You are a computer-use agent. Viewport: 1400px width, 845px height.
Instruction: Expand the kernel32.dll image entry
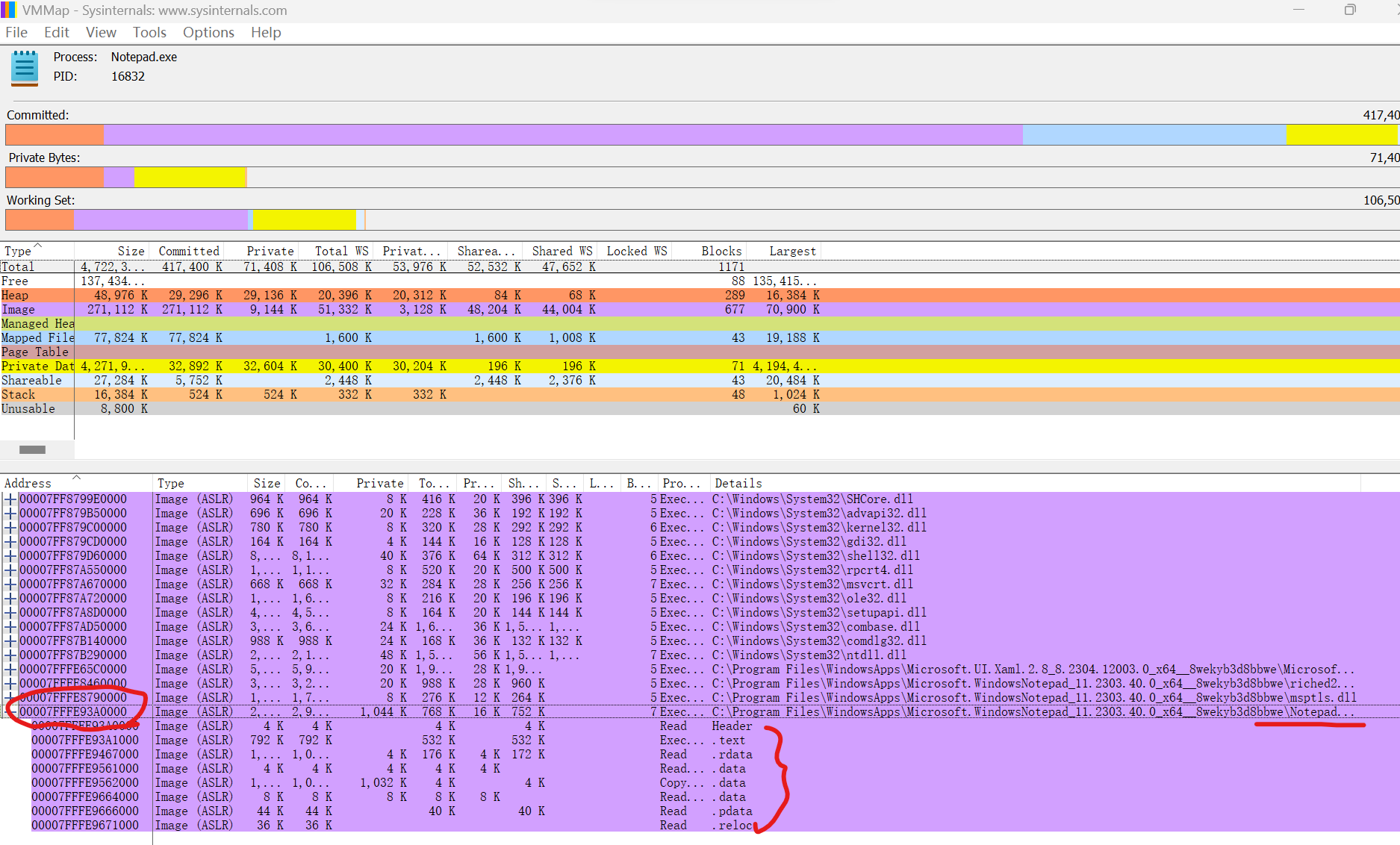click(x=10, y=527)
